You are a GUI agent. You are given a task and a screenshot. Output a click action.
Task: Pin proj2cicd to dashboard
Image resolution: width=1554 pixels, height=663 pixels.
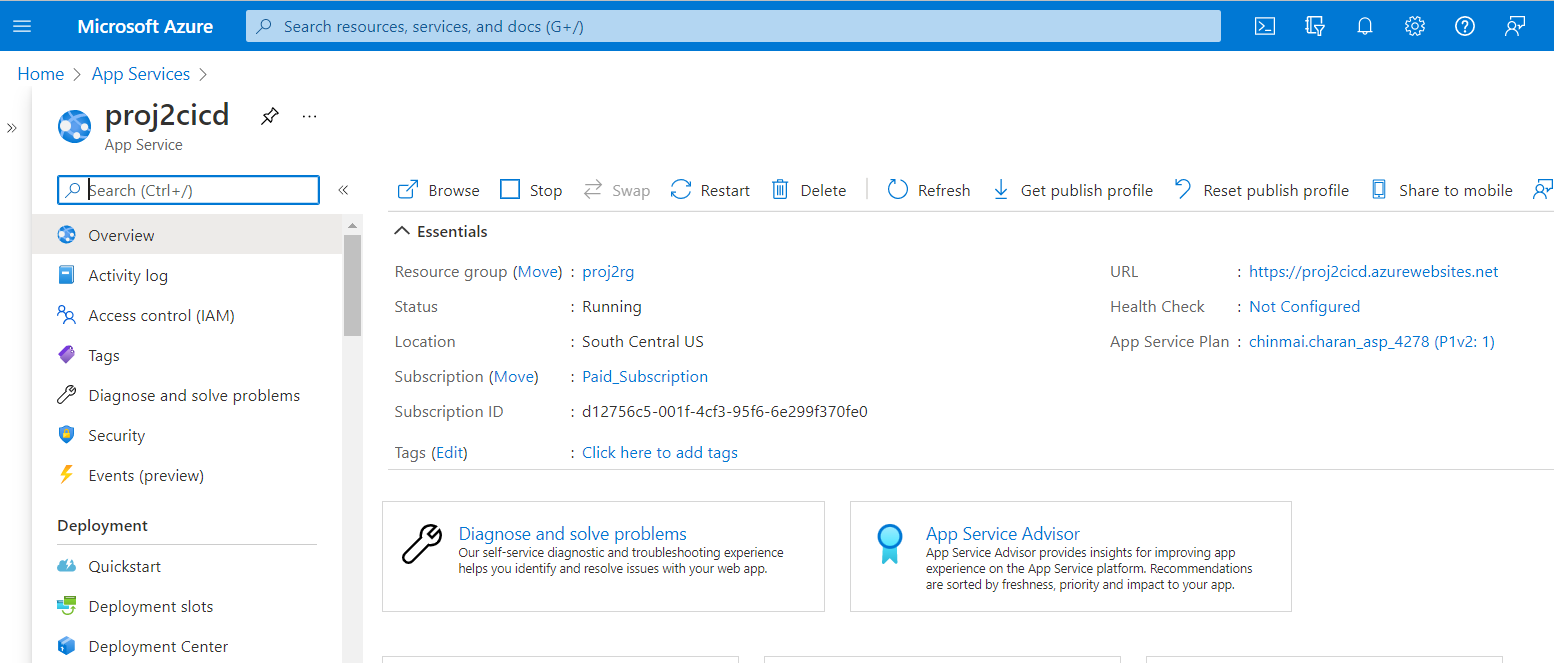point(269,116)
